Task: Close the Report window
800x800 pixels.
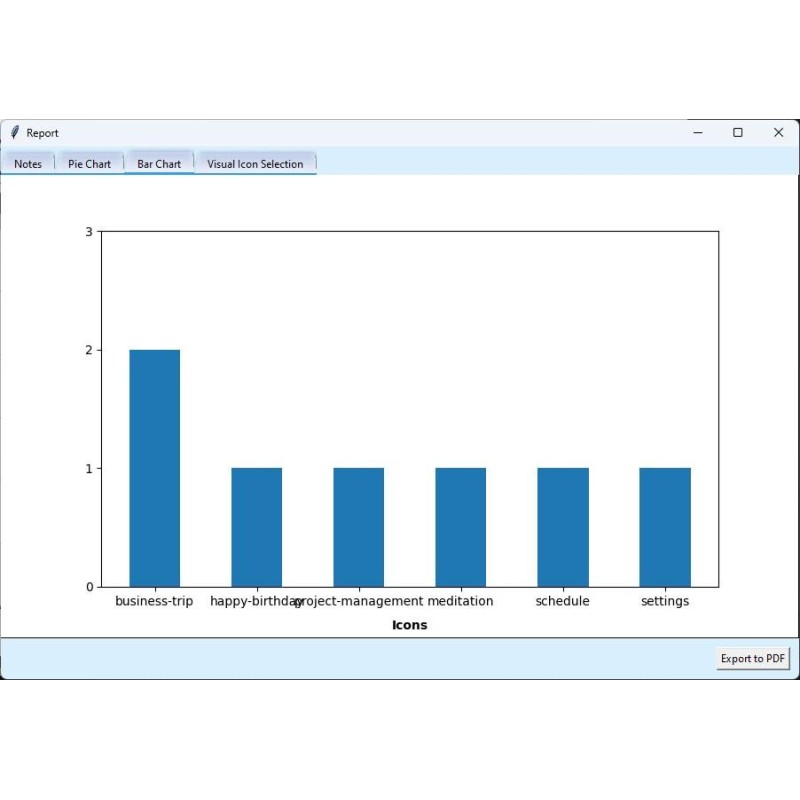Action: [778, 132]
